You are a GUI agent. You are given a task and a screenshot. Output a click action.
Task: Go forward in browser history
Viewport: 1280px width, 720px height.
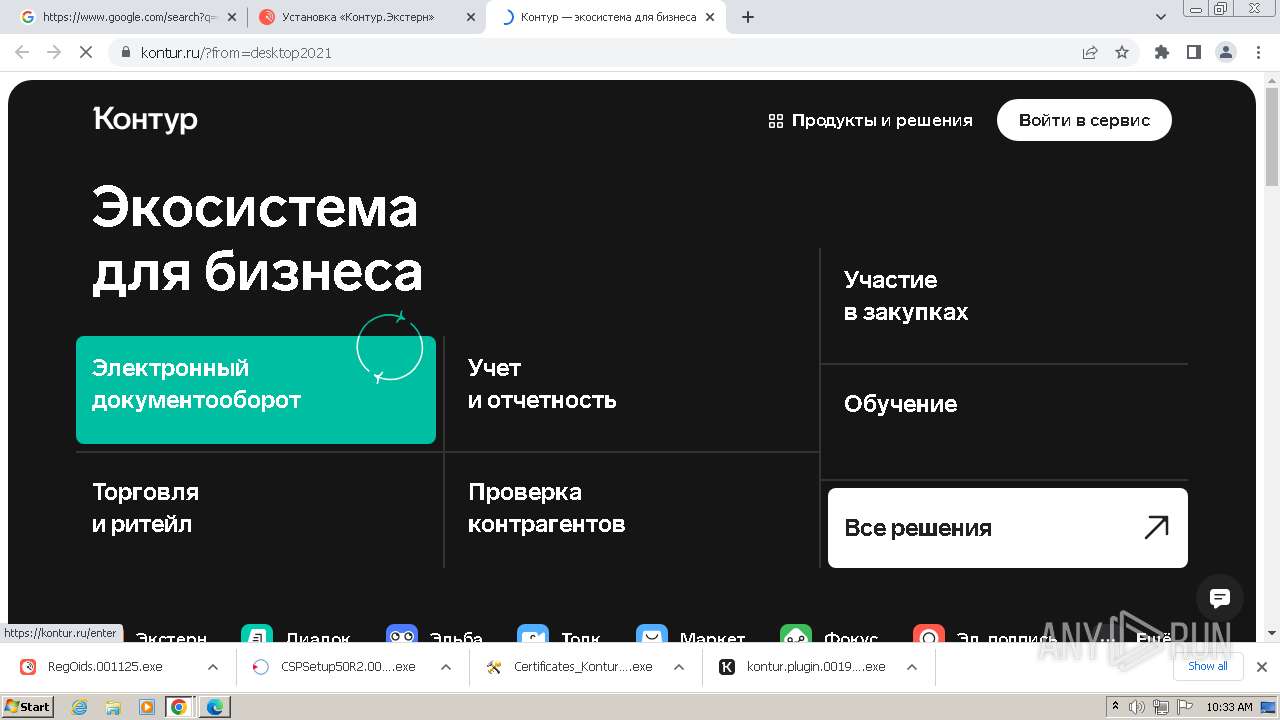tap(54, 53)
